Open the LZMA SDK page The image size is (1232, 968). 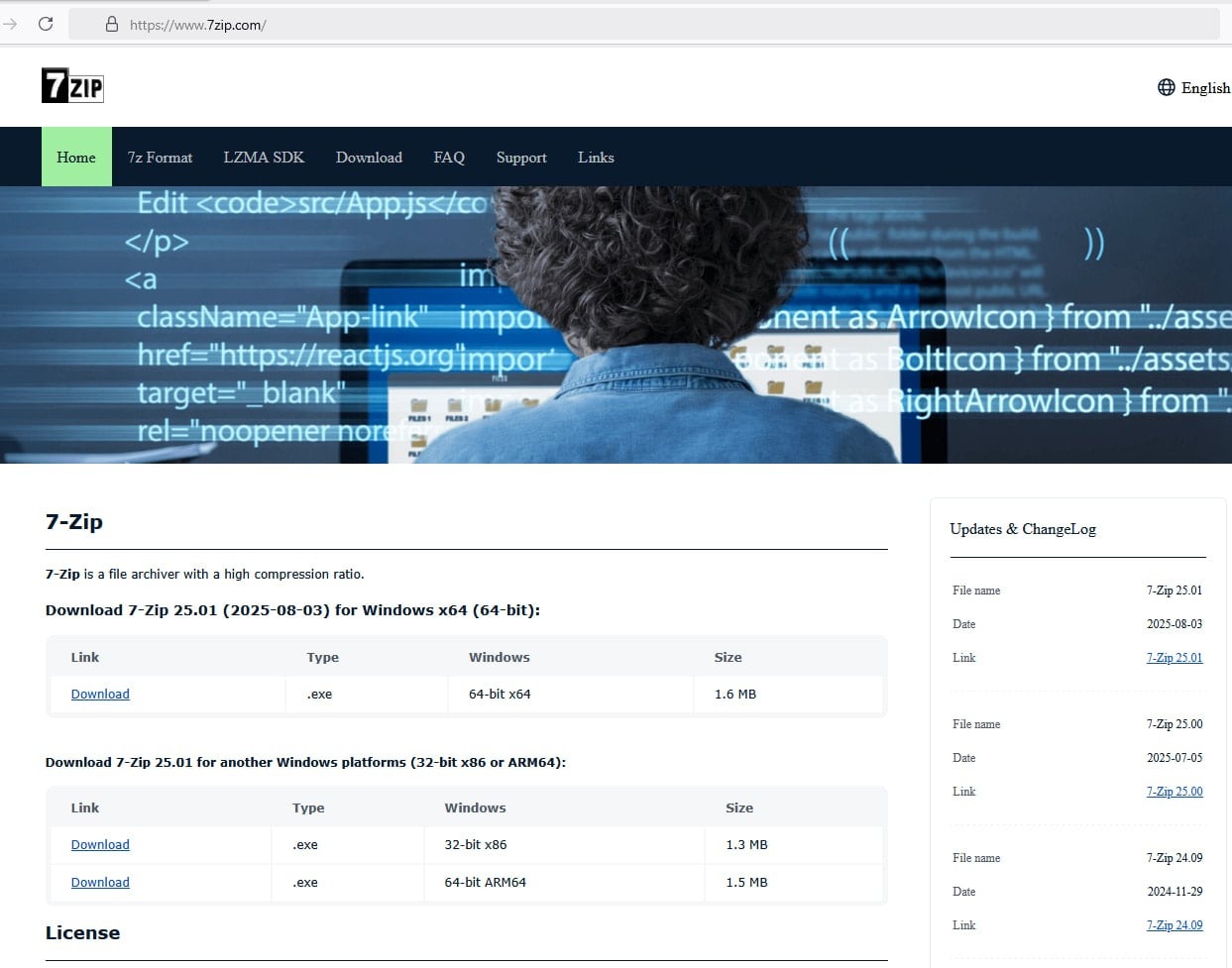pos(264,157)
